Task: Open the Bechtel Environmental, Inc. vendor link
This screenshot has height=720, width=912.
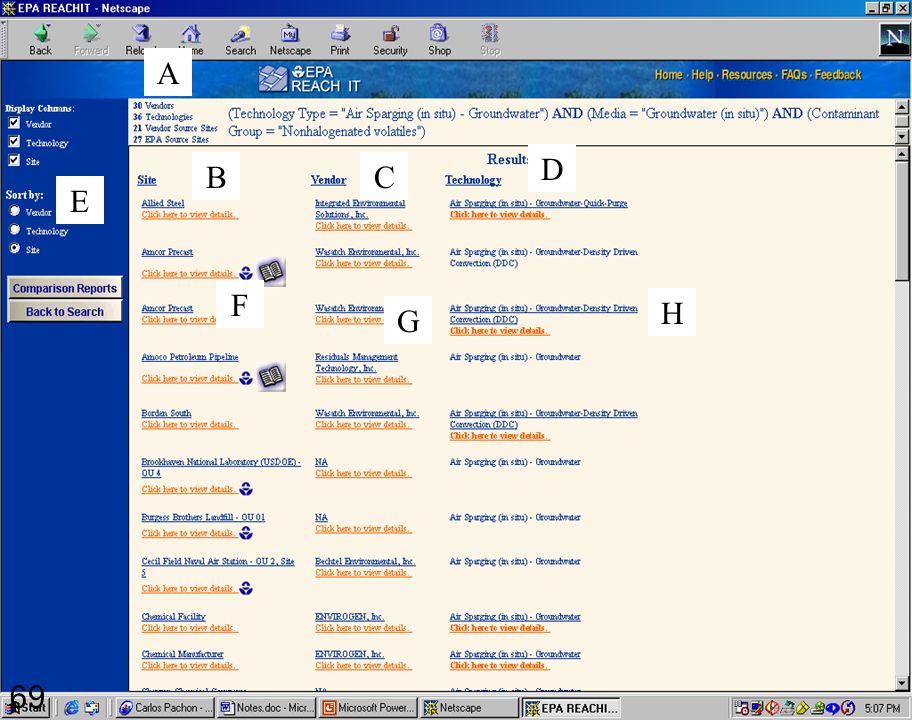Action: 365,561
